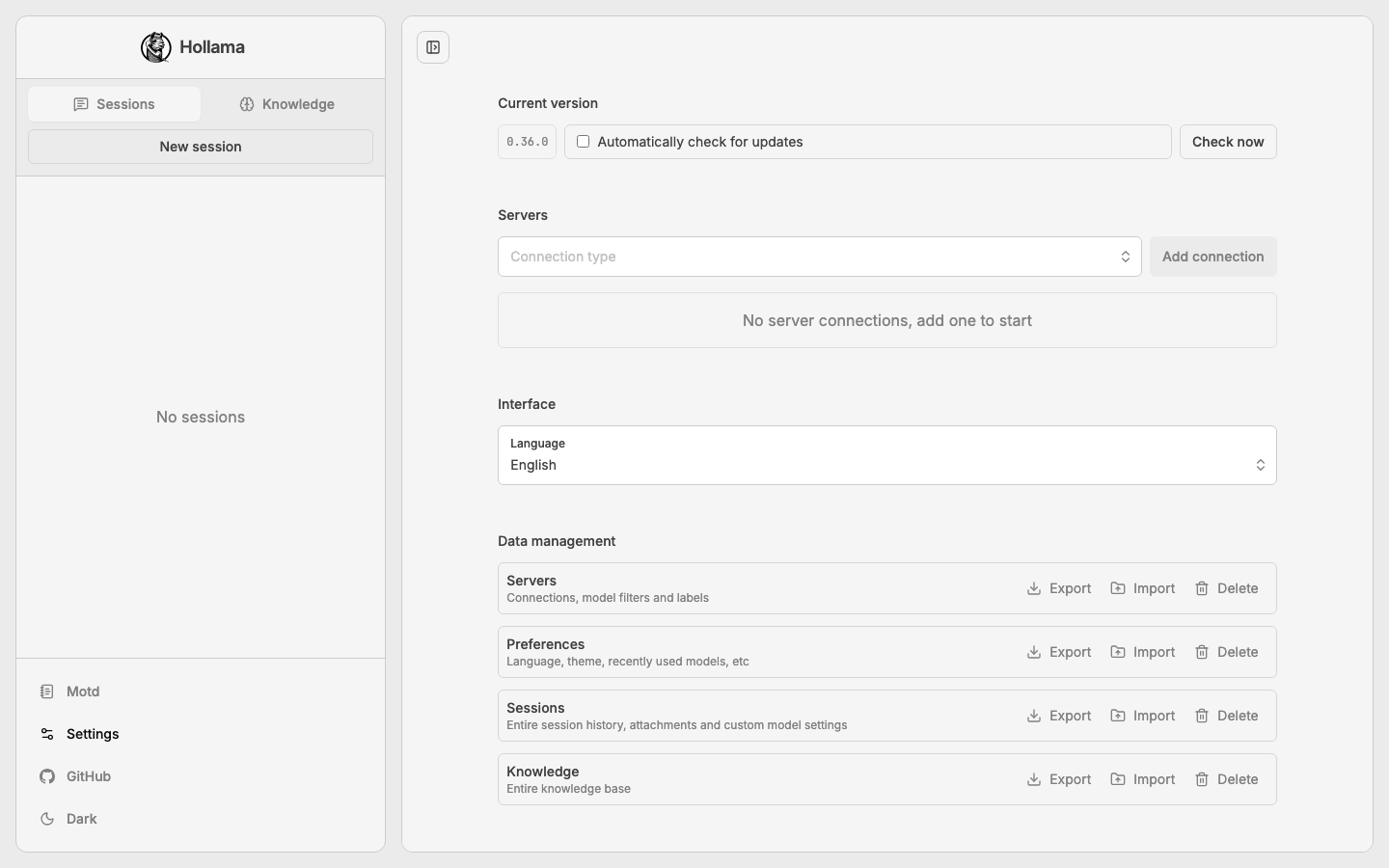Open the Connection type dropdown
The width and height of the screenshot is (1389, 868).
pyautogui.click(x=820, y=257)
